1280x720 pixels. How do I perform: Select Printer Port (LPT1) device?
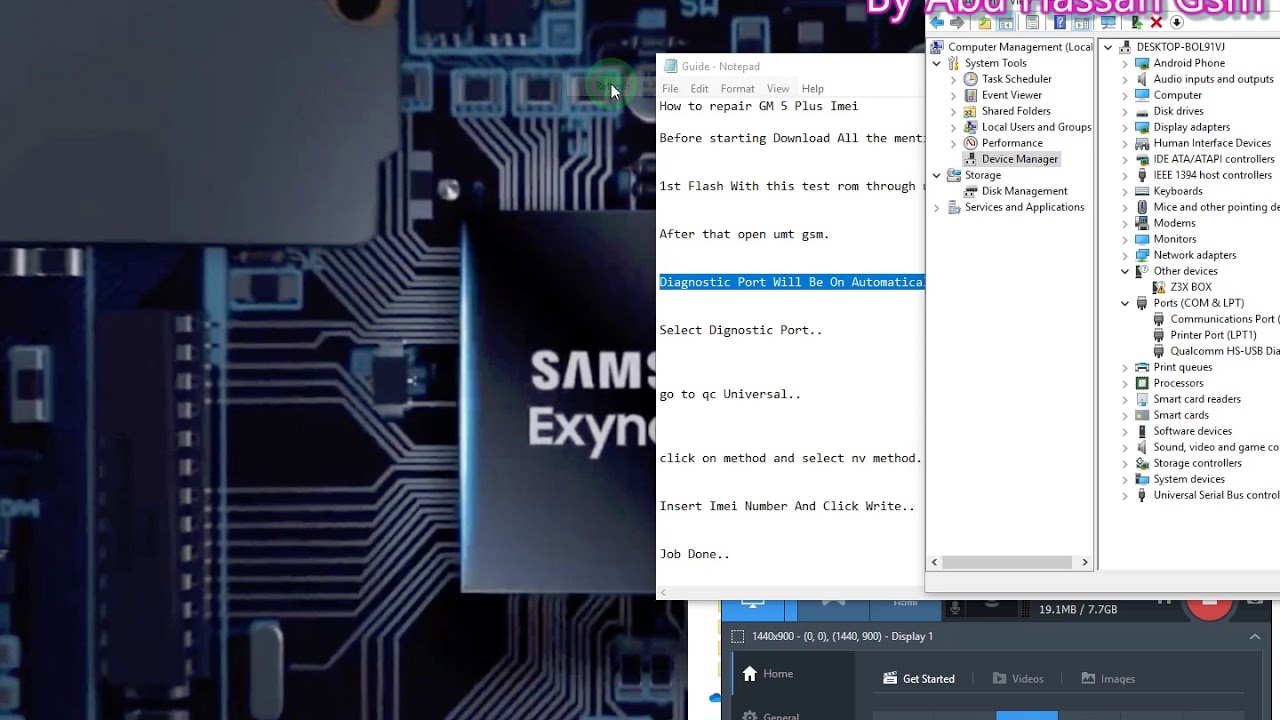point(1204,335)
